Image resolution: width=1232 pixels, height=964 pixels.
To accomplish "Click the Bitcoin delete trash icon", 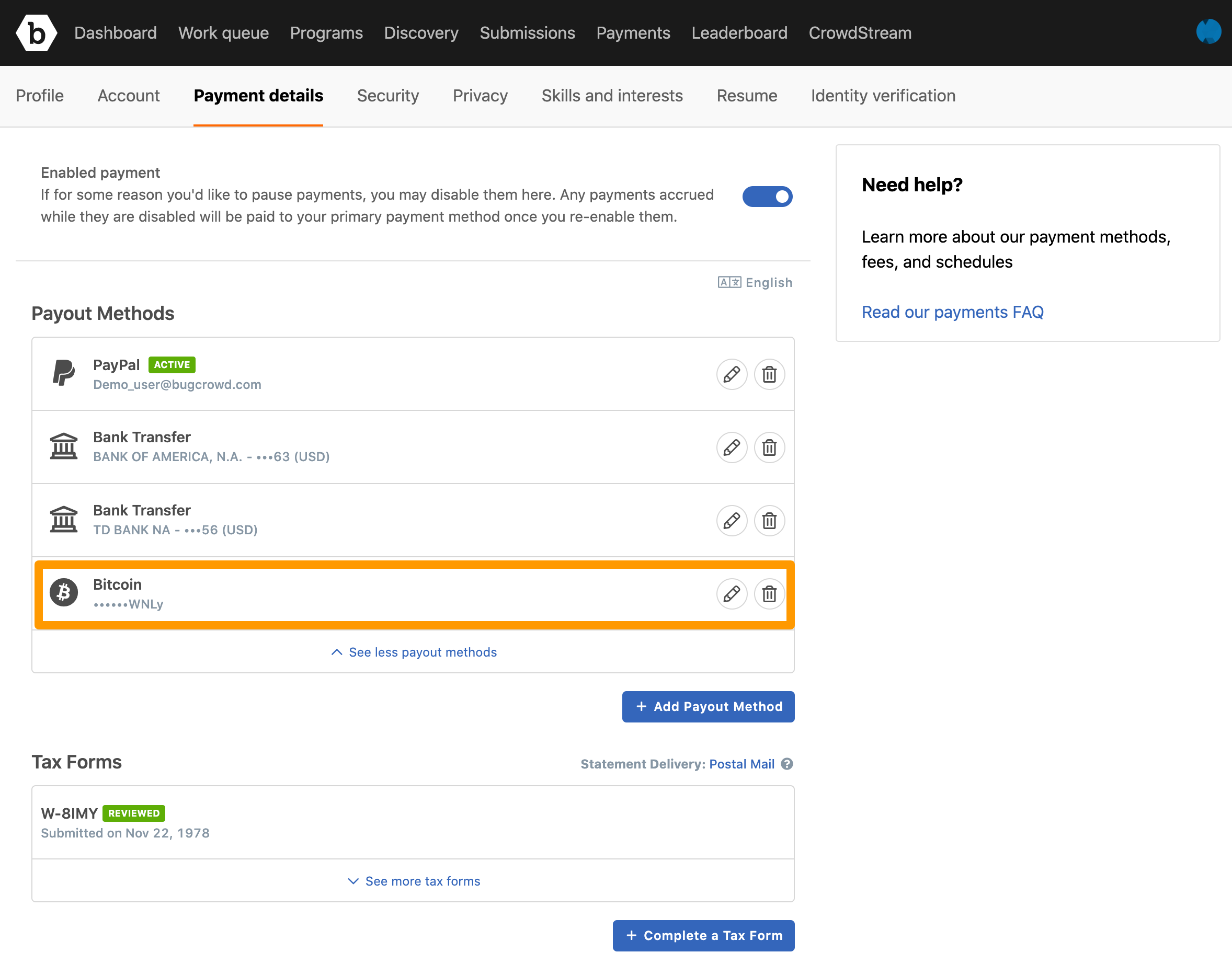I will coord(769,594).
